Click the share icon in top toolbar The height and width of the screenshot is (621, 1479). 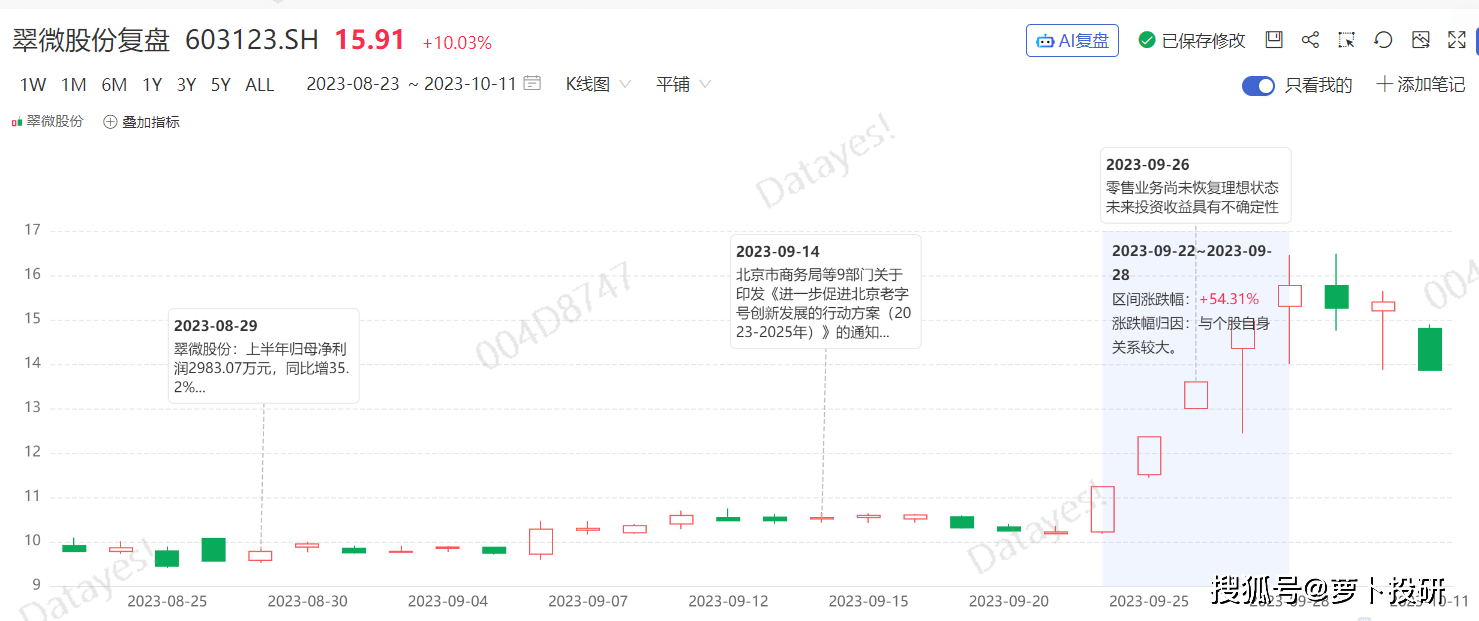click(x=1310, y=40)
